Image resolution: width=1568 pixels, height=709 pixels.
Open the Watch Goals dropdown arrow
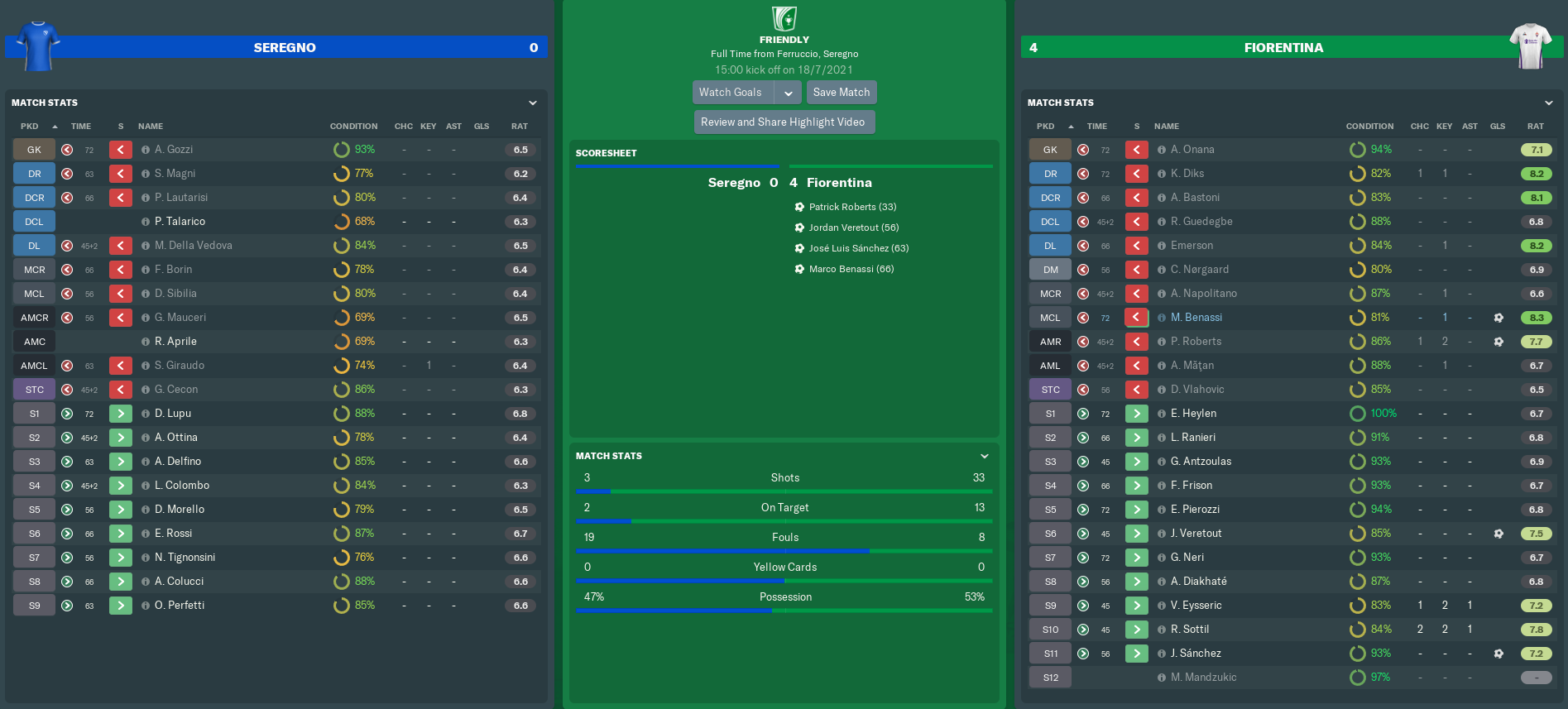[x=789, y=93]
